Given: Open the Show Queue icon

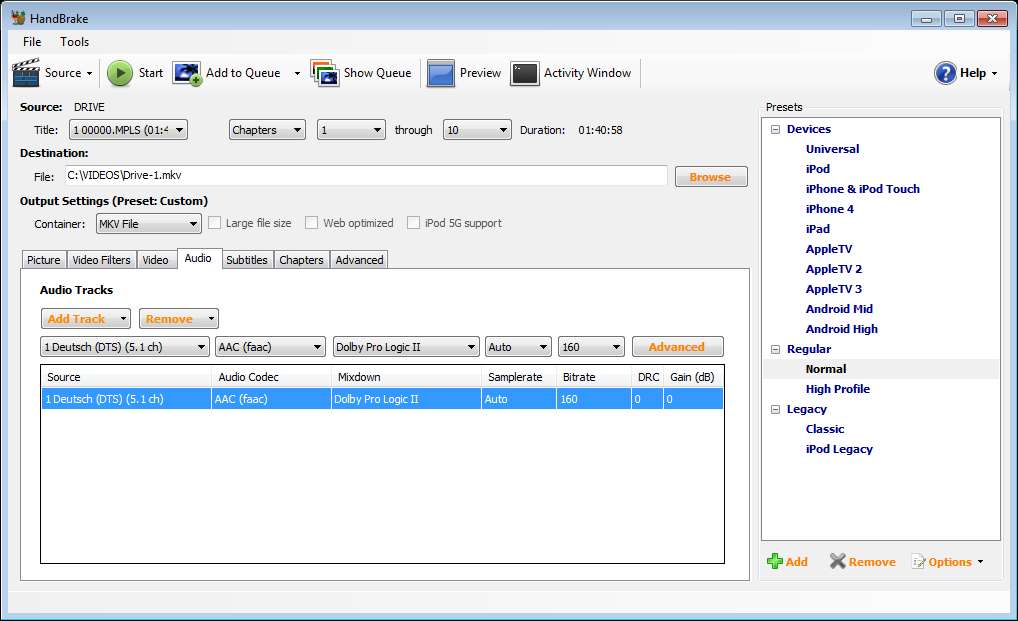Looking at the screenshot, I should coord(325,73).
